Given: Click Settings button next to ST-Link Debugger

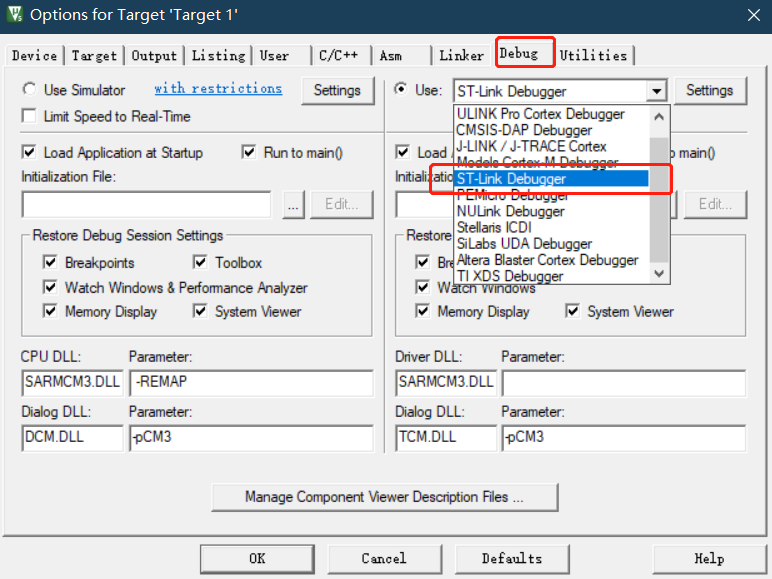Looking at the screenshot, I should coord(710,91).
